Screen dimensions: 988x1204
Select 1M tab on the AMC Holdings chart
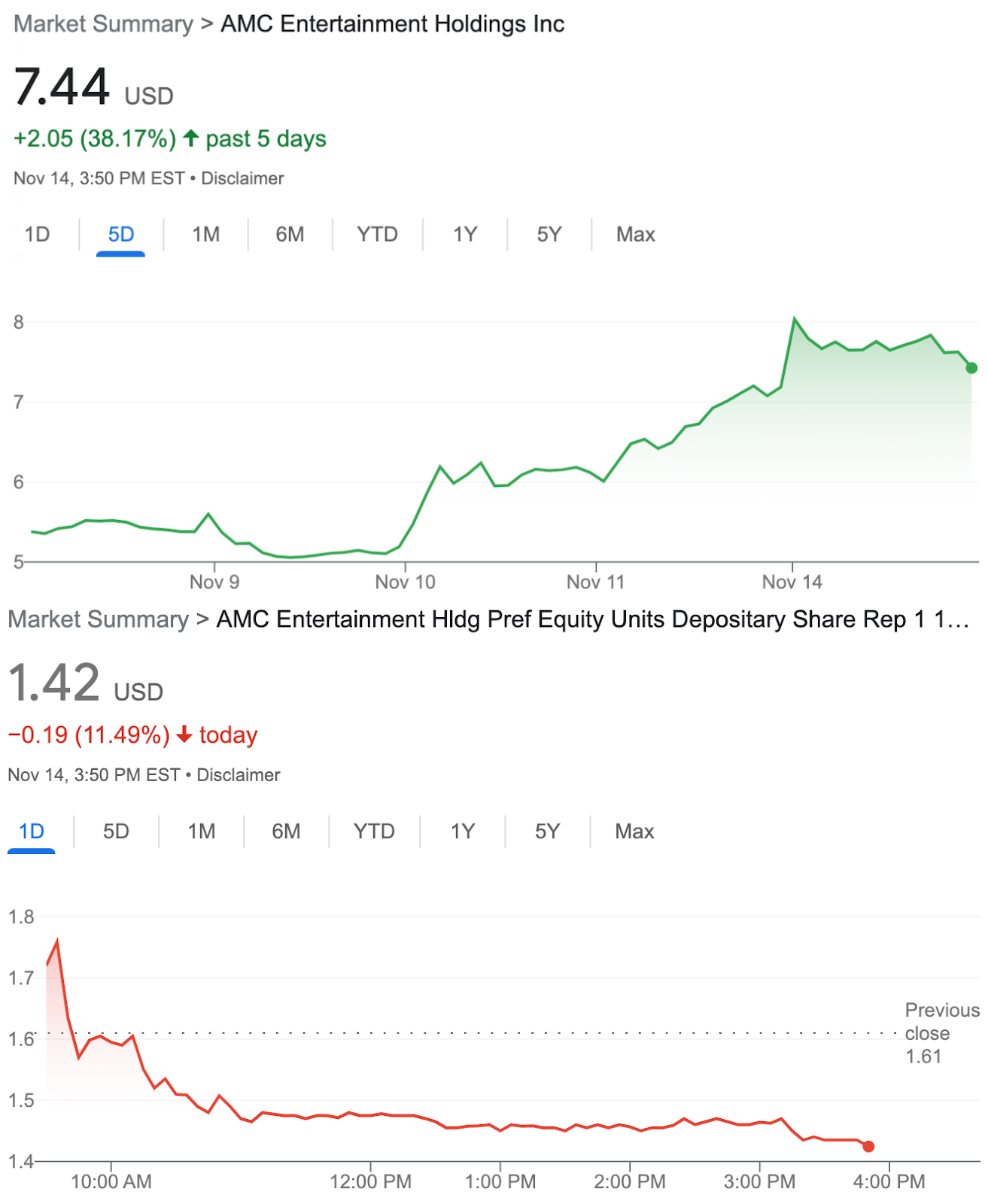pyautogui.click(x=205, y=235)
